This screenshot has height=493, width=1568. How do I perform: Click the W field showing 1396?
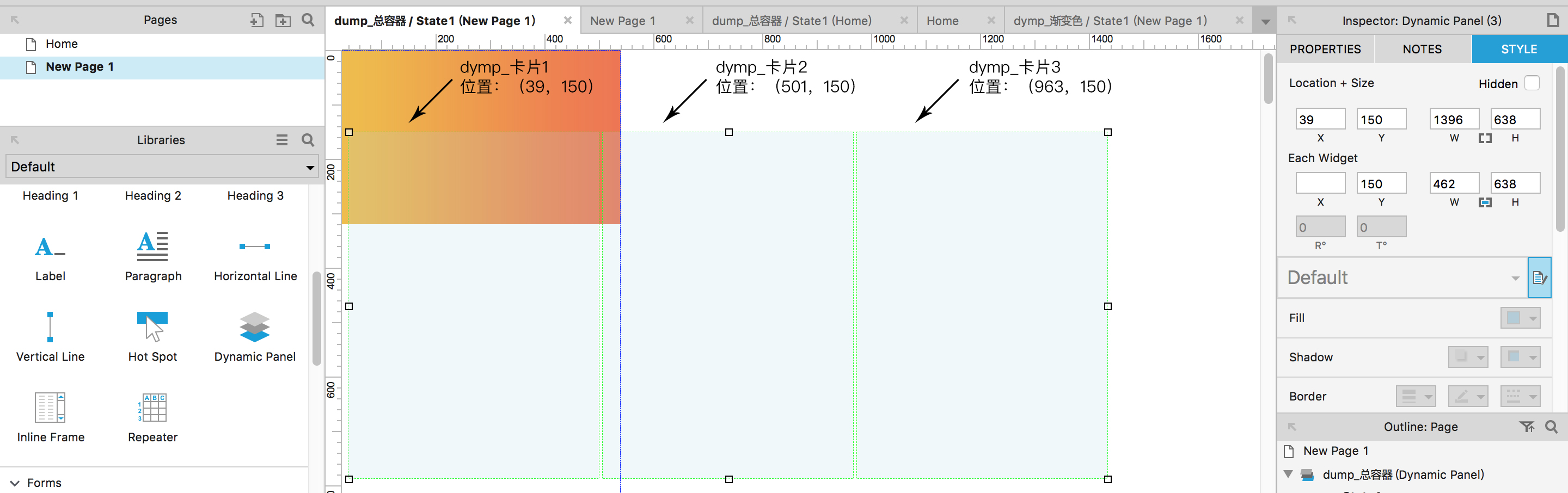(1454, 119)
